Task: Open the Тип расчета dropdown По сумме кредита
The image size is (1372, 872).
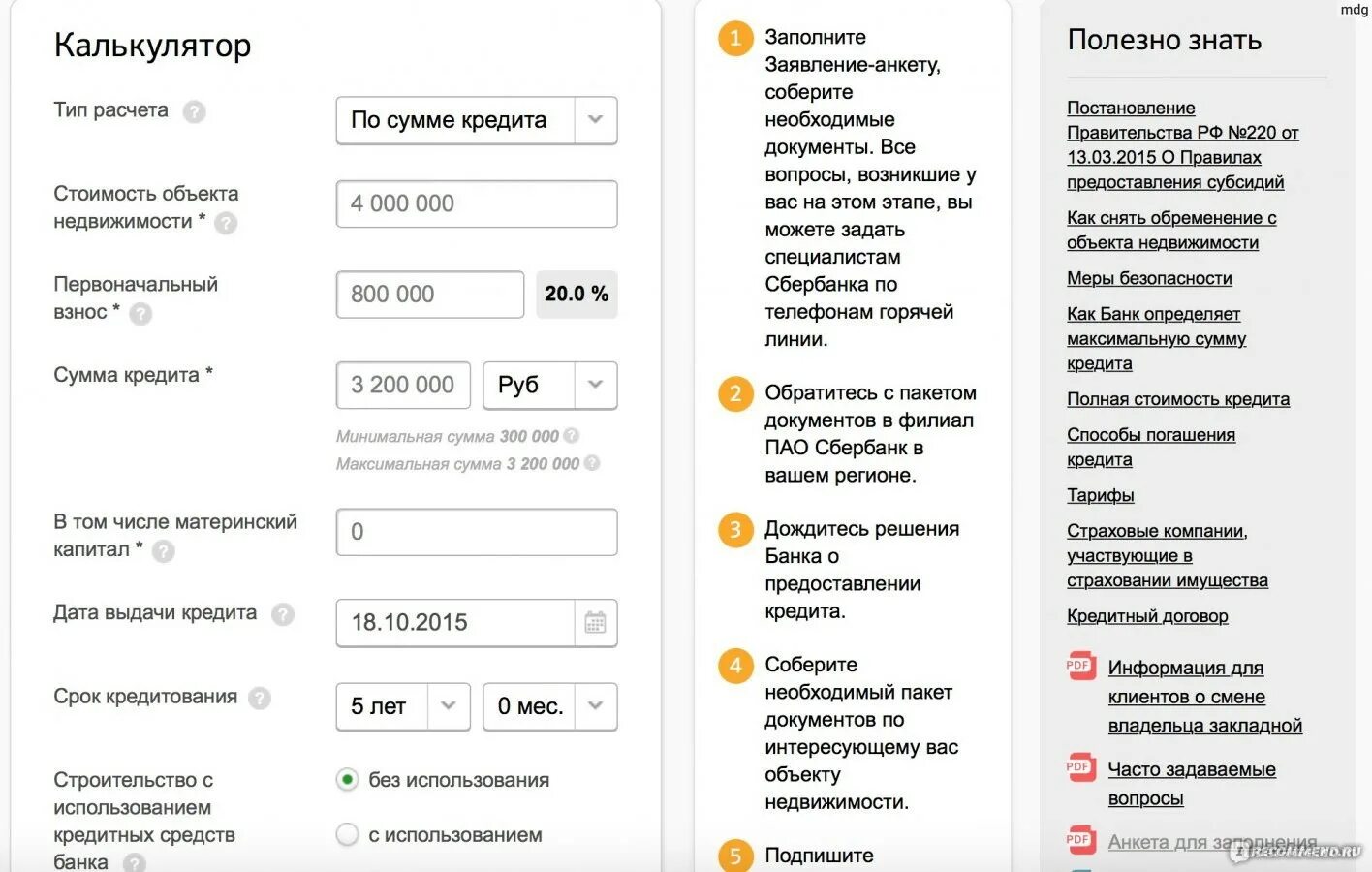Action: [x=477, y=120]
